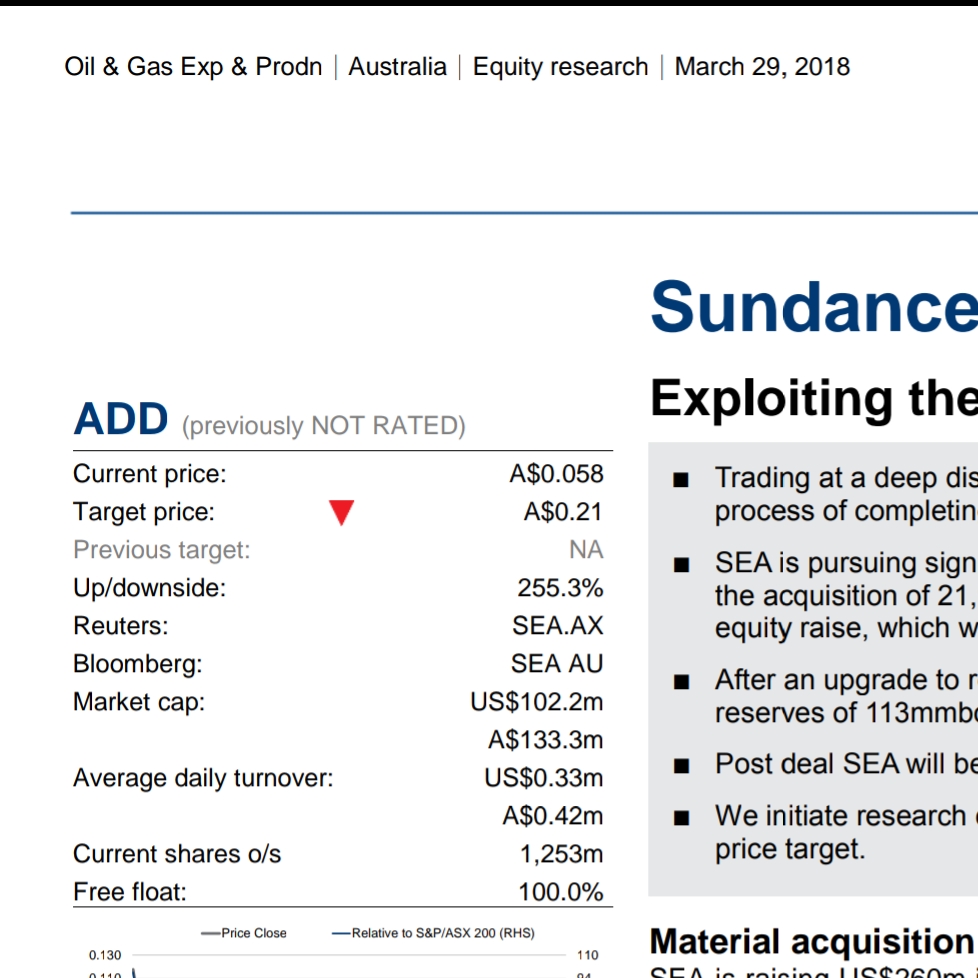Click the '0.130' chart axis label

click(105, 956)
